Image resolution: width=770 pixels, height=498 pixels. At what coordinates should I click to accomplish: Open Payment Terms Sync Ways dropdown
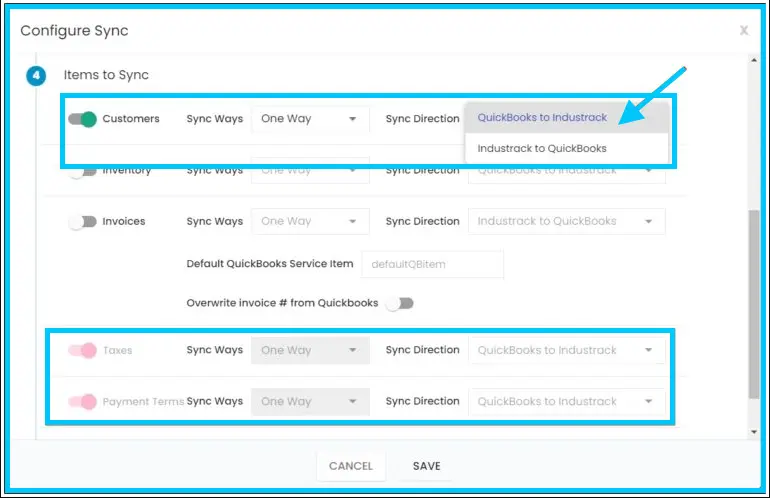(310, 402)
